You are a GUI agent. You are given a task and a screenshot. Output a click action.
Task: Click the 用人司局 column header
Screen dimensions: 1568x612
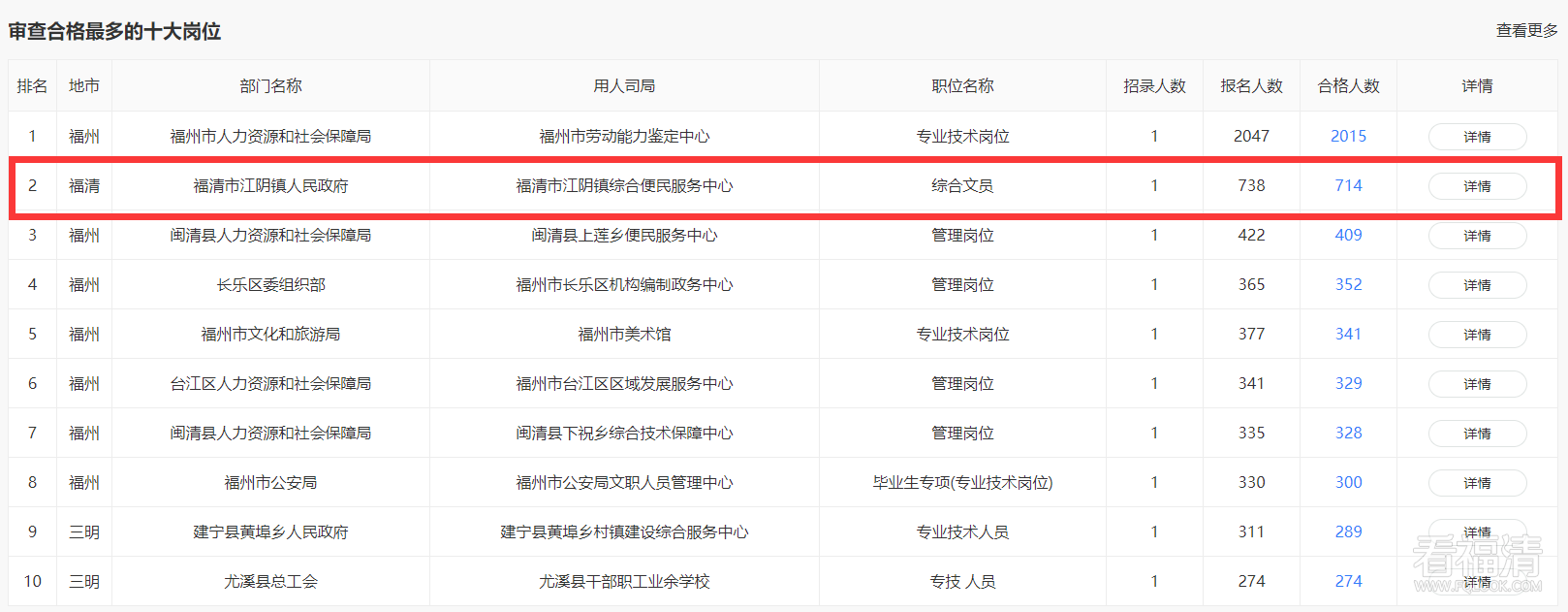click(x=624, y=85)
